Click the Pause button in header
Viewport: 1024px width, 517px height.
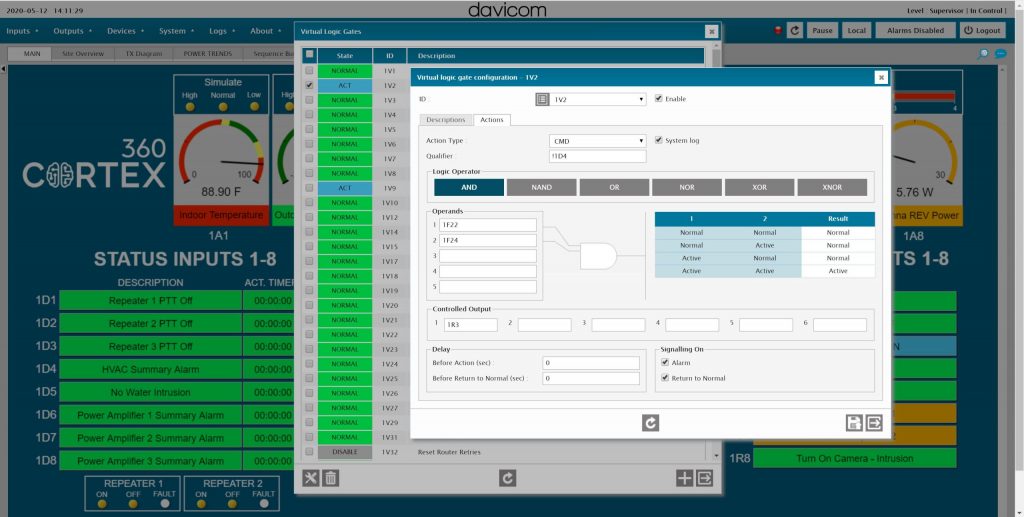[x=822, y=30]
